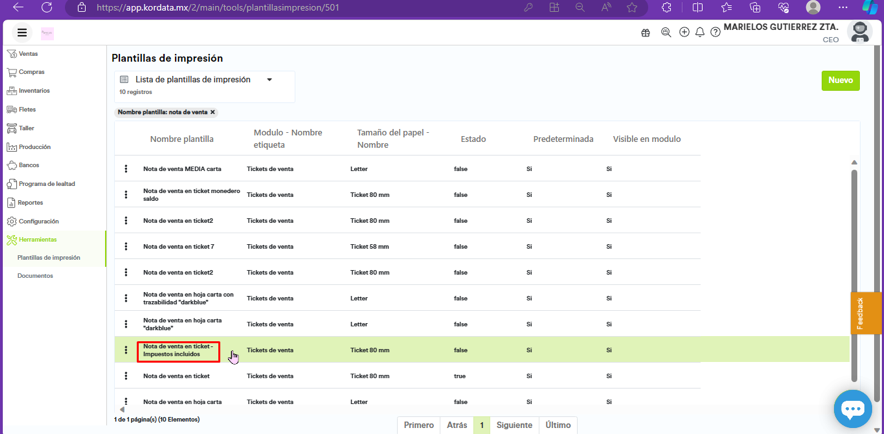The width and height of the screenshot is (884, 434).
Task: Expand the "Lista de plantillas de impresión" dropdown
Action: point(269,80)
